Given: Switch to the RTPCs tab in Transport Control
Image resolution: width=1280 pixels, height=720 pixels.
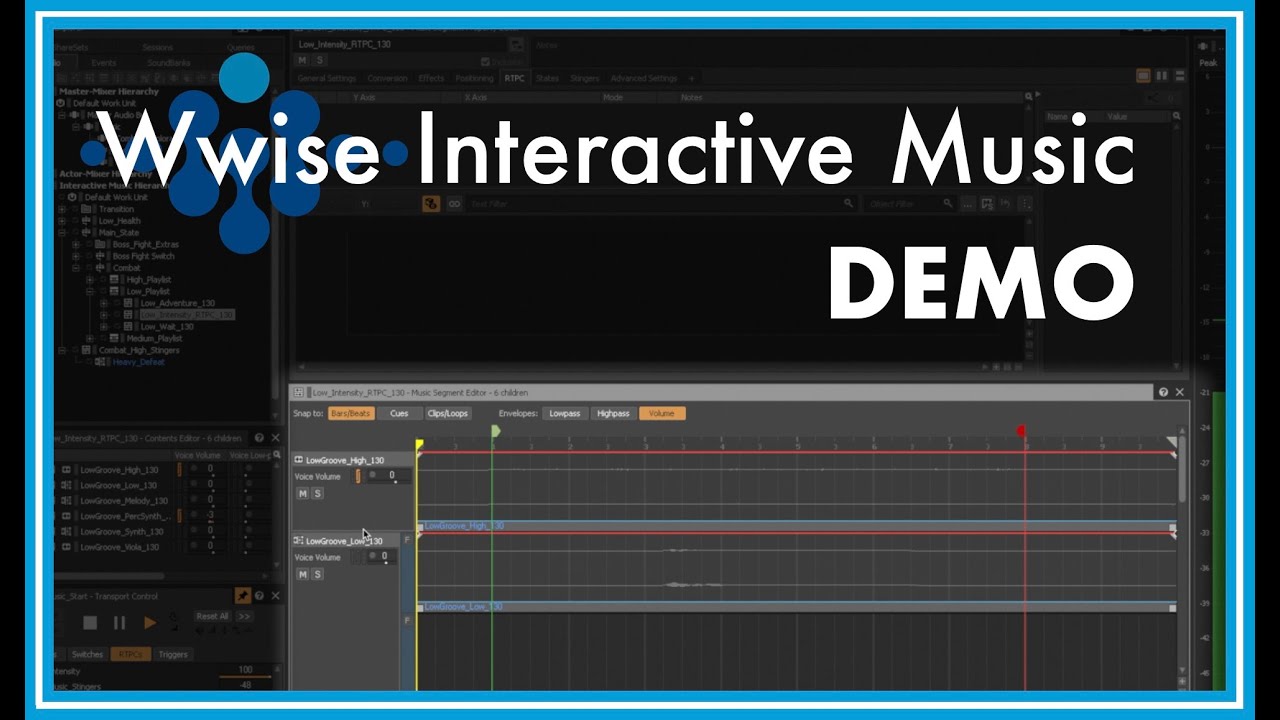Looking at the screenshot, I should (130, 654).
